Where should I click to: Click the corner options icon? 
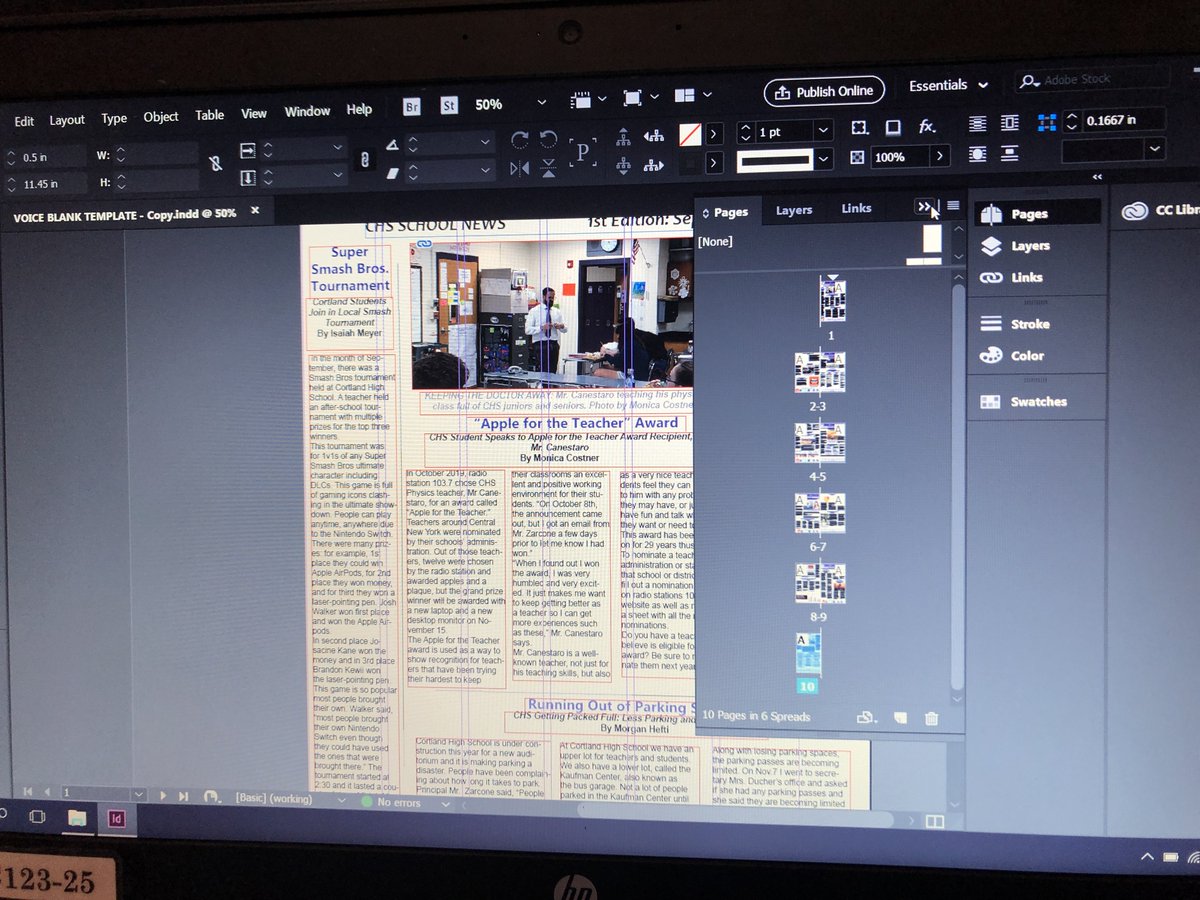[x=858, y=128]
